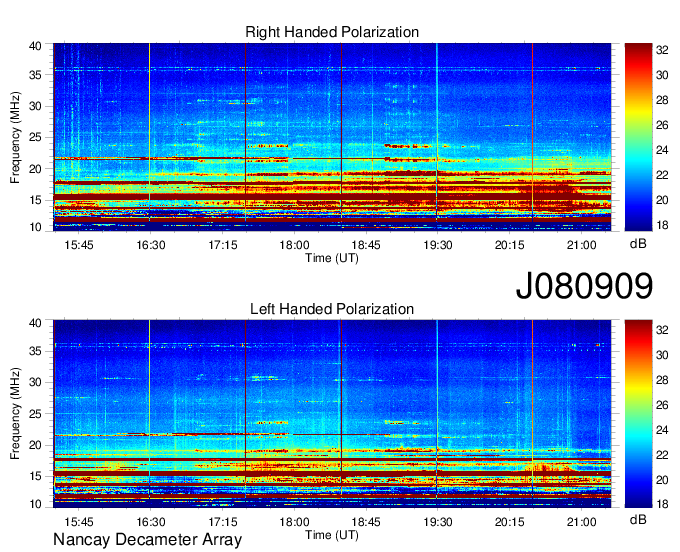The width and height of the screenshot is (680, 552).
Task: Click 'Frequency (MHz)' axis label of Right Handed plot
Action: click(15, 137)
